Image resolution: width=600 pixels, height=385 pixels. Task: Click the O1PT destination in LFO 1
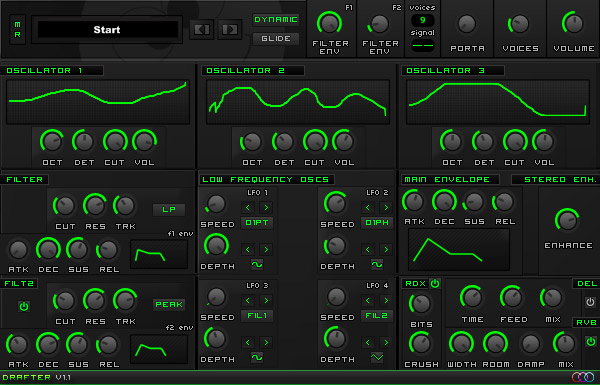[257, 223]
